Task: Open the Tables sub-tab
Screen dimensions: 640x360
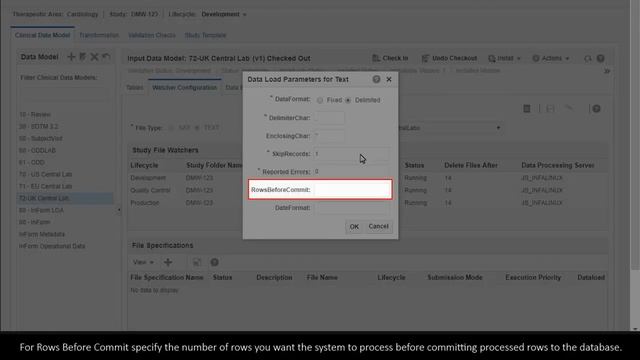Action: (x=134, y=88)
